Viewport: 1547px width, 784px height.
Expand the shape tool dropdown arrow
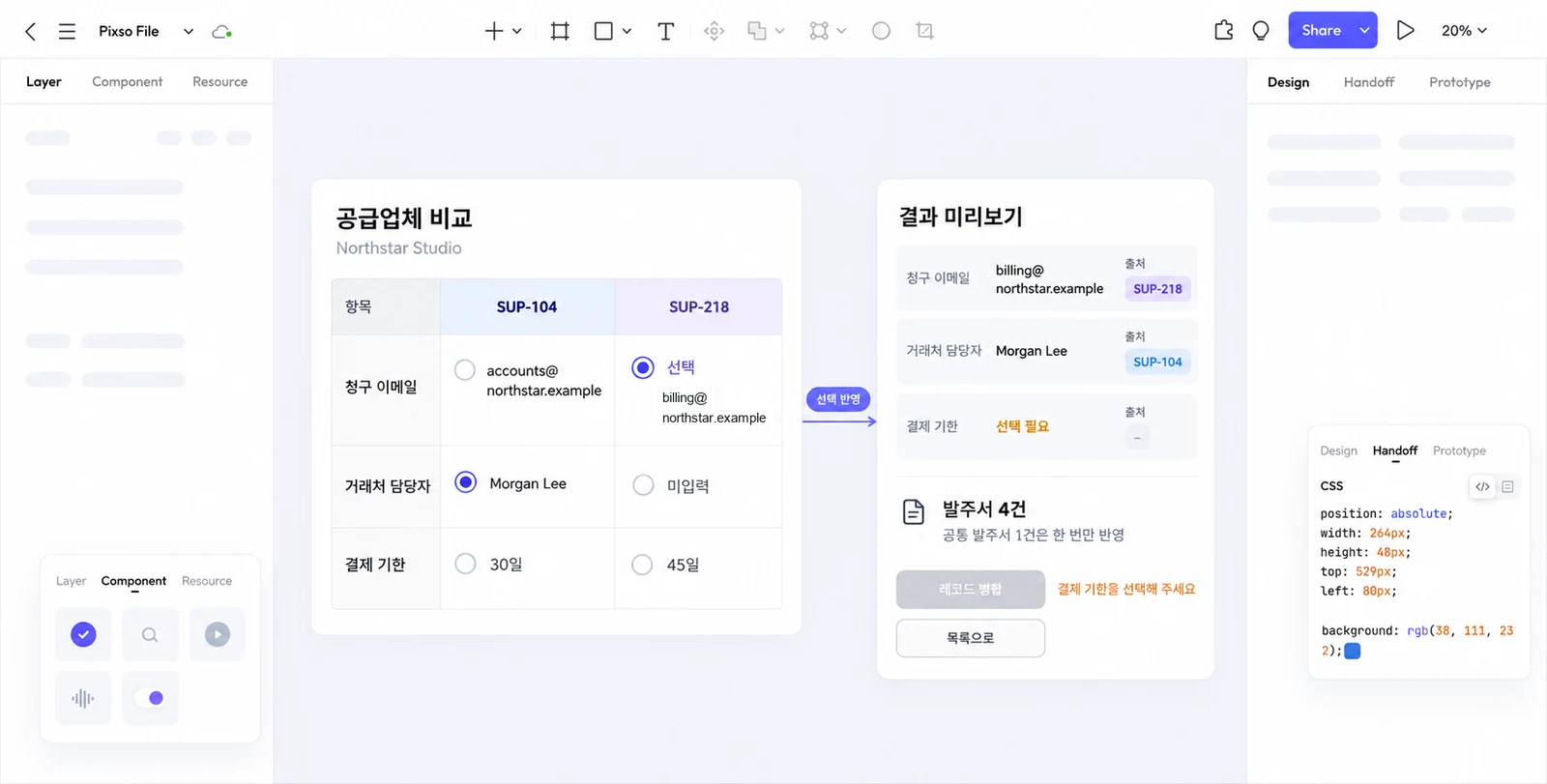627,31
